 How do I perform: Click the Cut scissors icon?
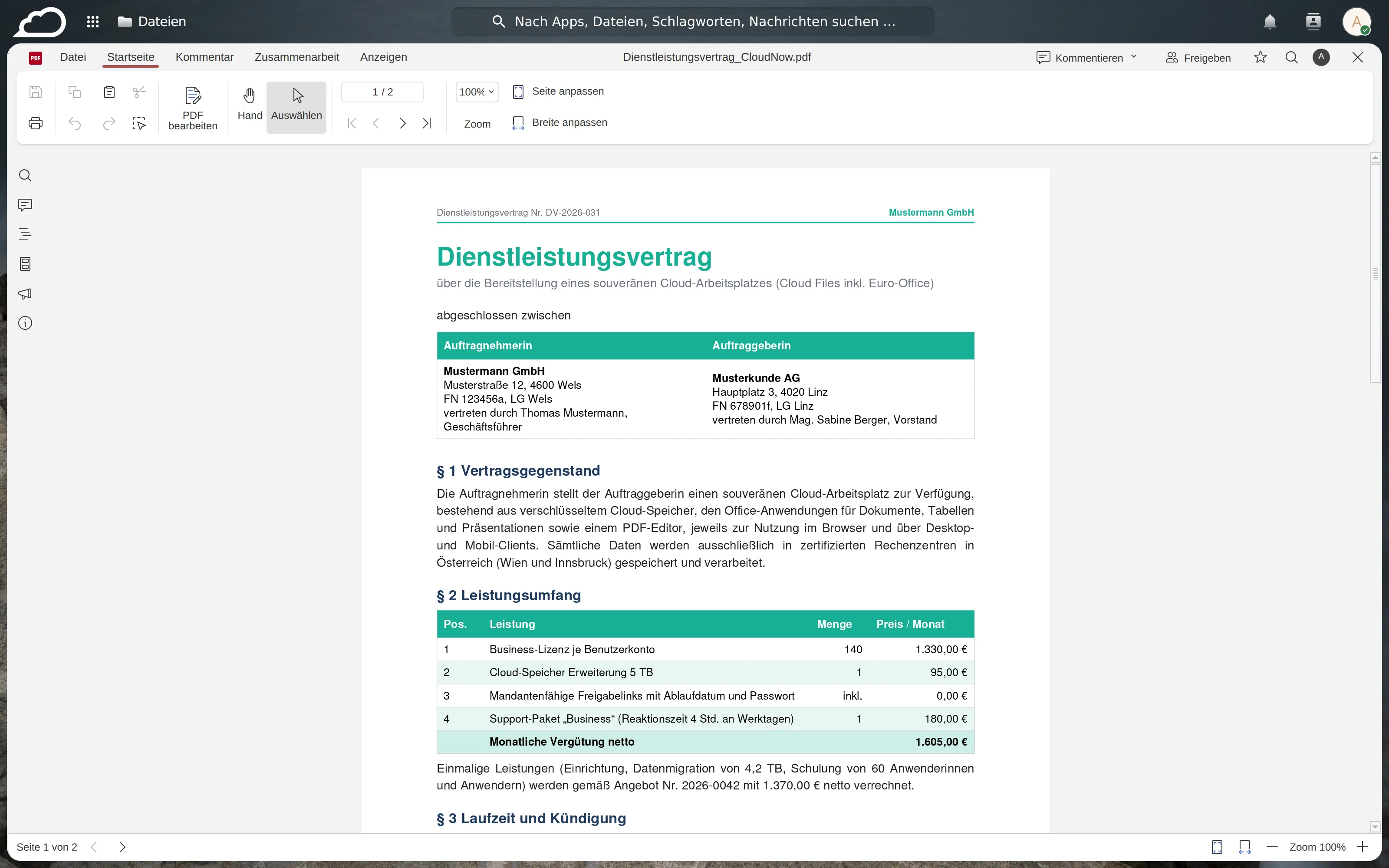point(139,92)
